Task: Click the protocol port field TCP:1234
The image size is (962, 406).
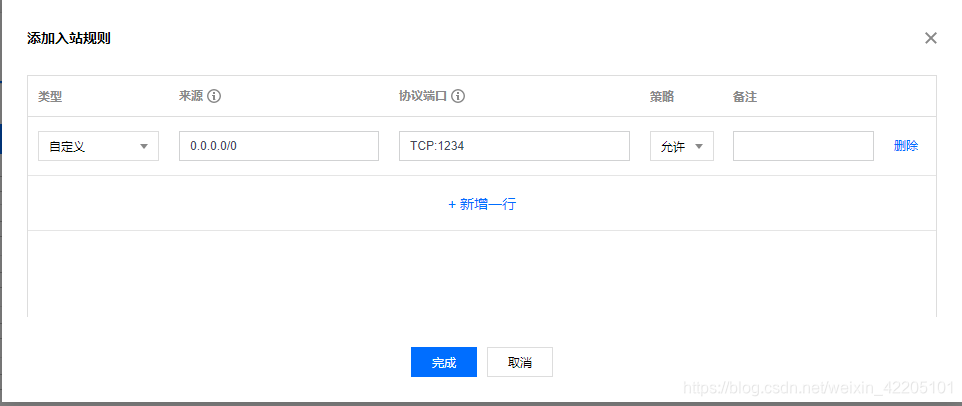Action: point(514,146)
